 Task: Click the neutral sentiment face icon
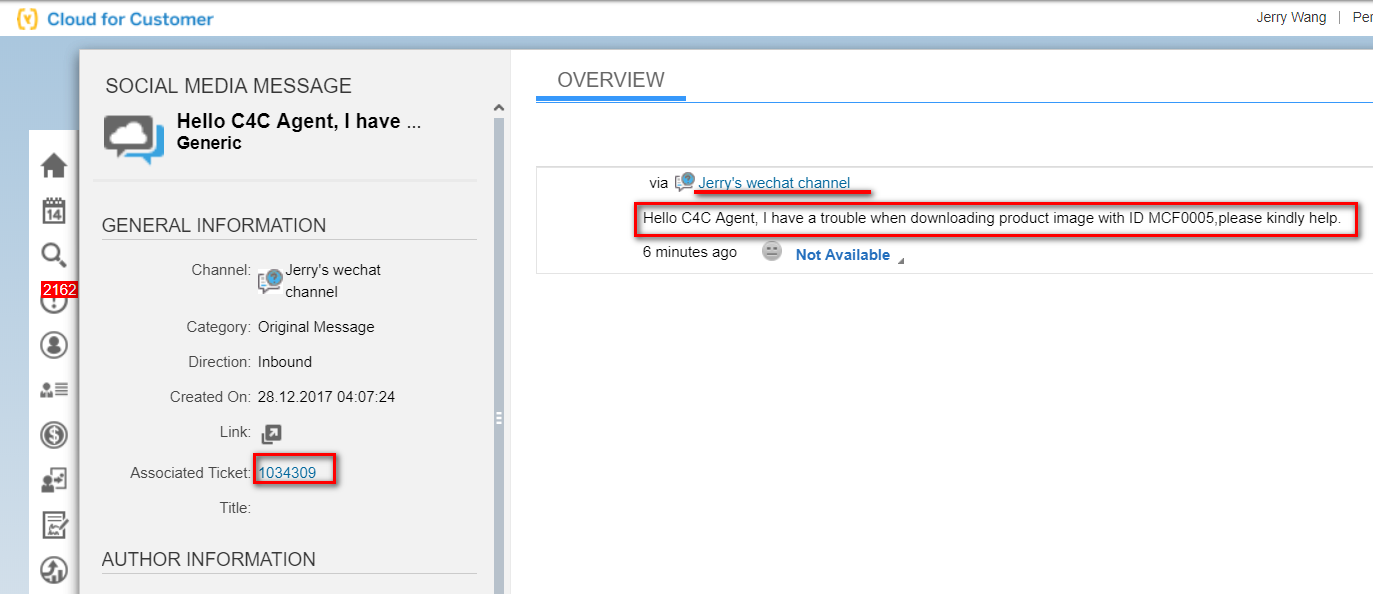coord(771,251)
